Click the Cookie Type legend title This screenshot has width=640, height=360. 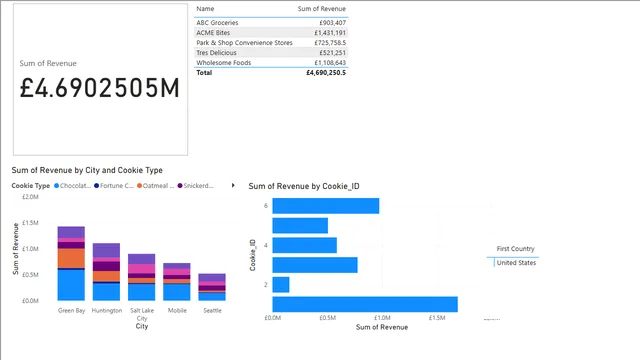coord(31,186)
